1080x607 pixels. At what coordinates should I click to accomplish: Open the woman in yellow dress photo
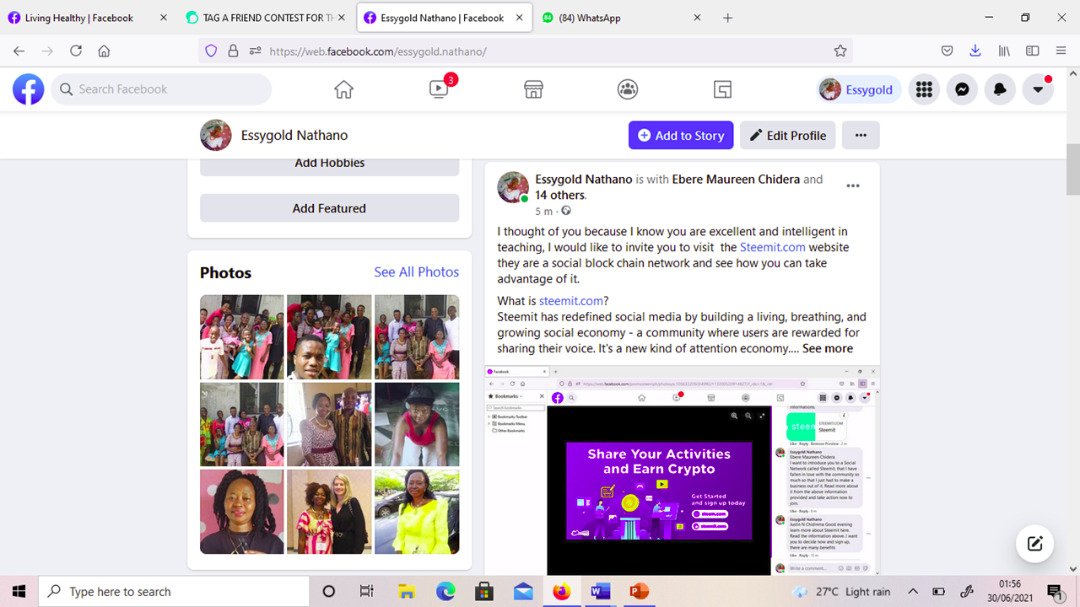pos(417,512)
